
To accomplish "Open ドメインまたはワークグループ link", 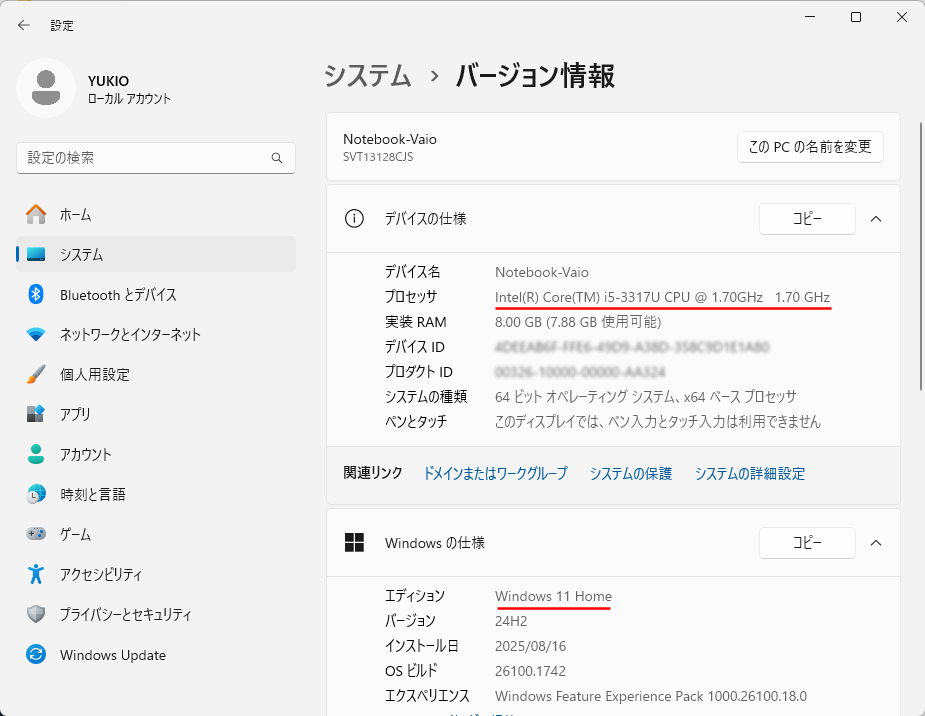I will point(495,473).
